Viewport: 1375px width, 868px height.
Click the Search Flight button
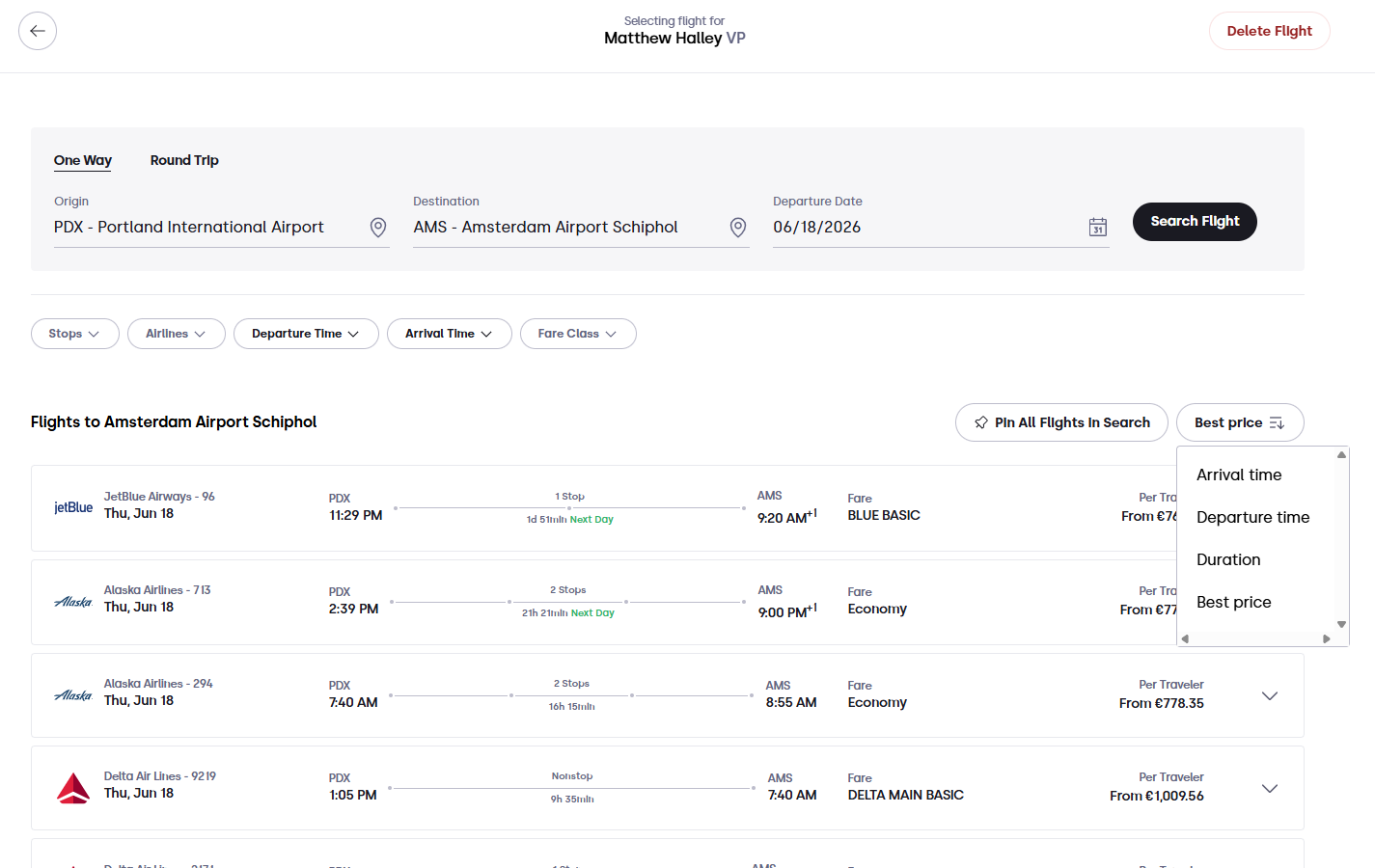pos(1195,222)
